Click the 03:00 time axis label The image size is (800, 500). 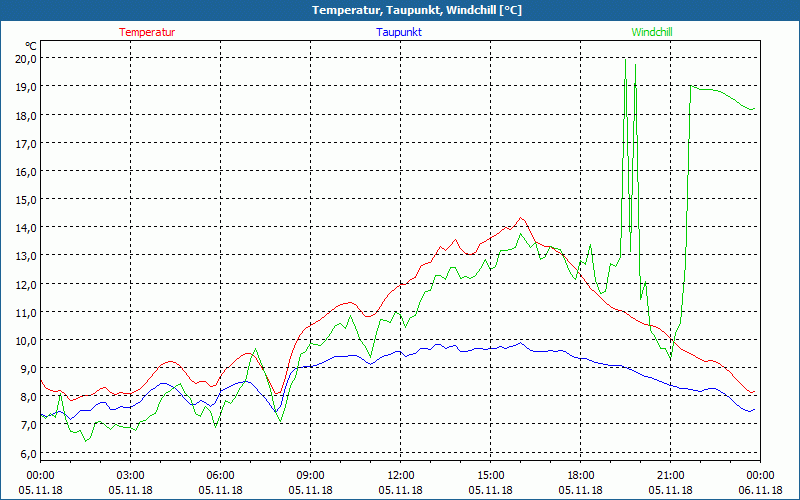(131, 476)
